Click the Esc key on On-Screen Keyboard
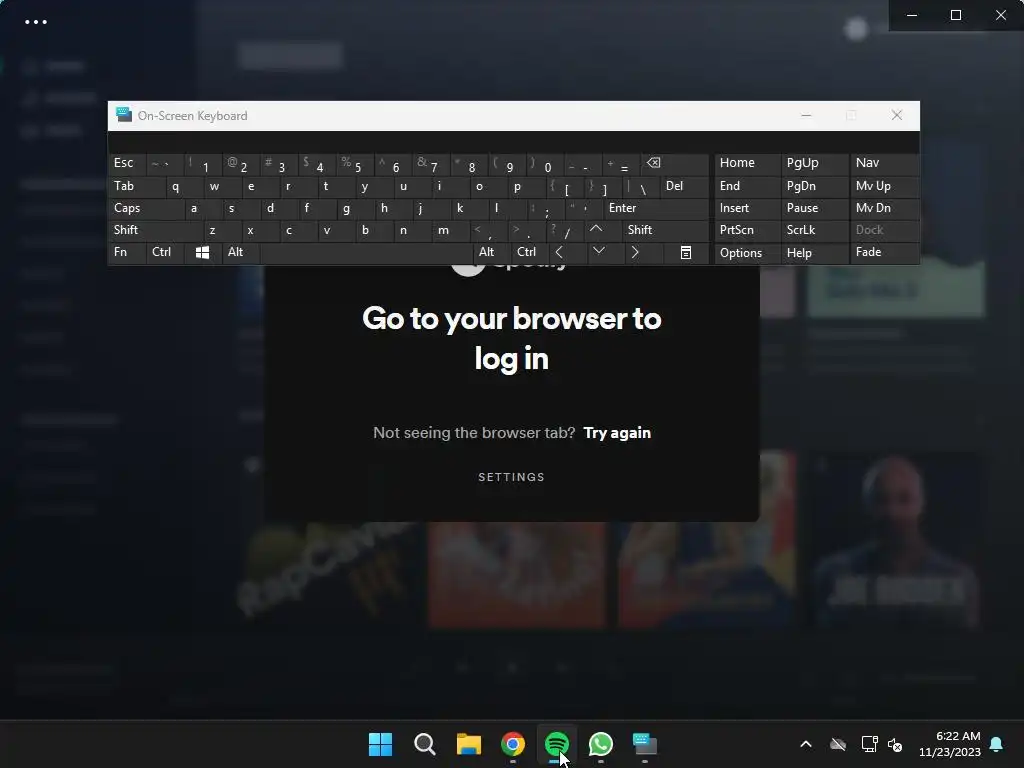 pos(127,163)
